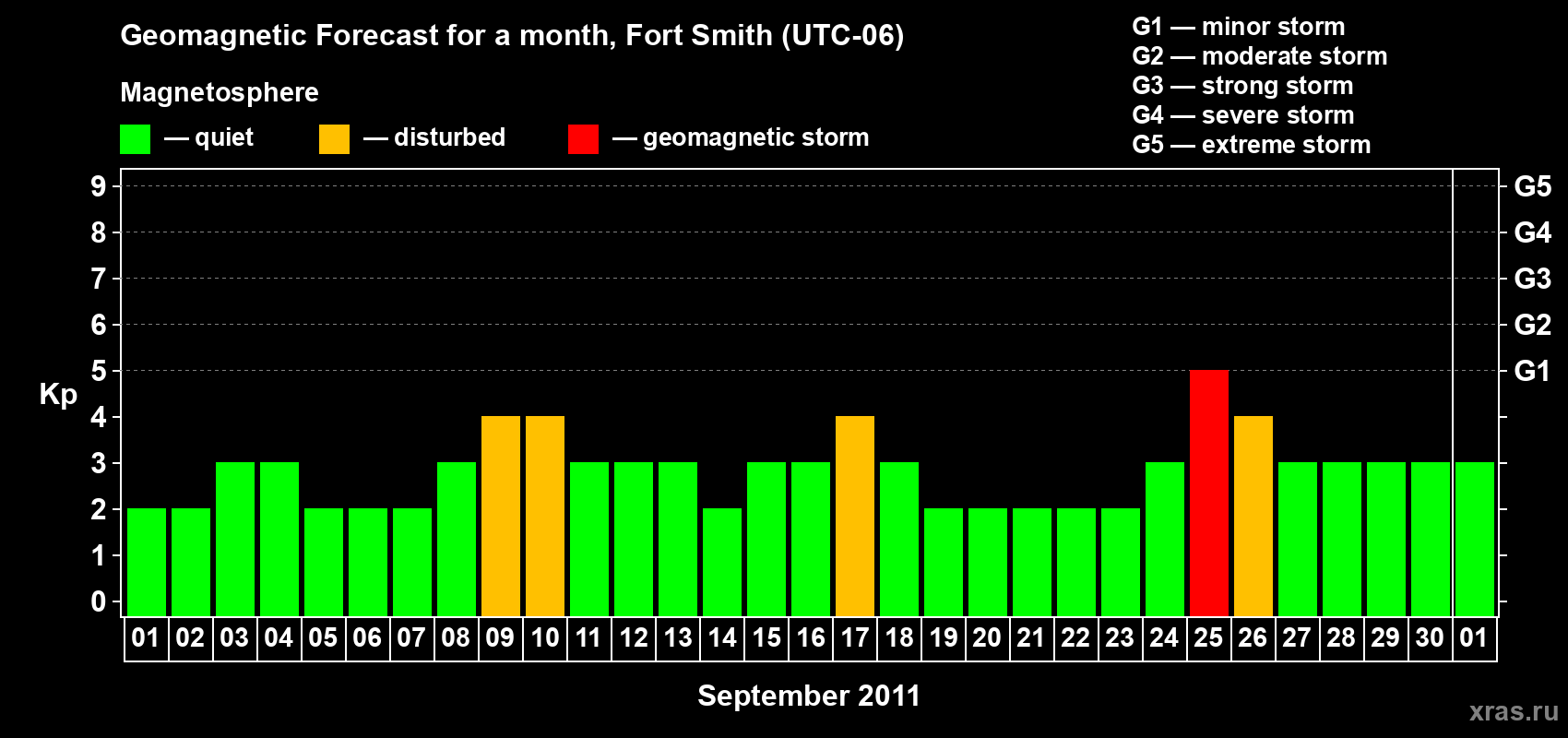Click the Kp value 5 on left axis
This screenshot has width=1568, height=738.
point(99,371)
